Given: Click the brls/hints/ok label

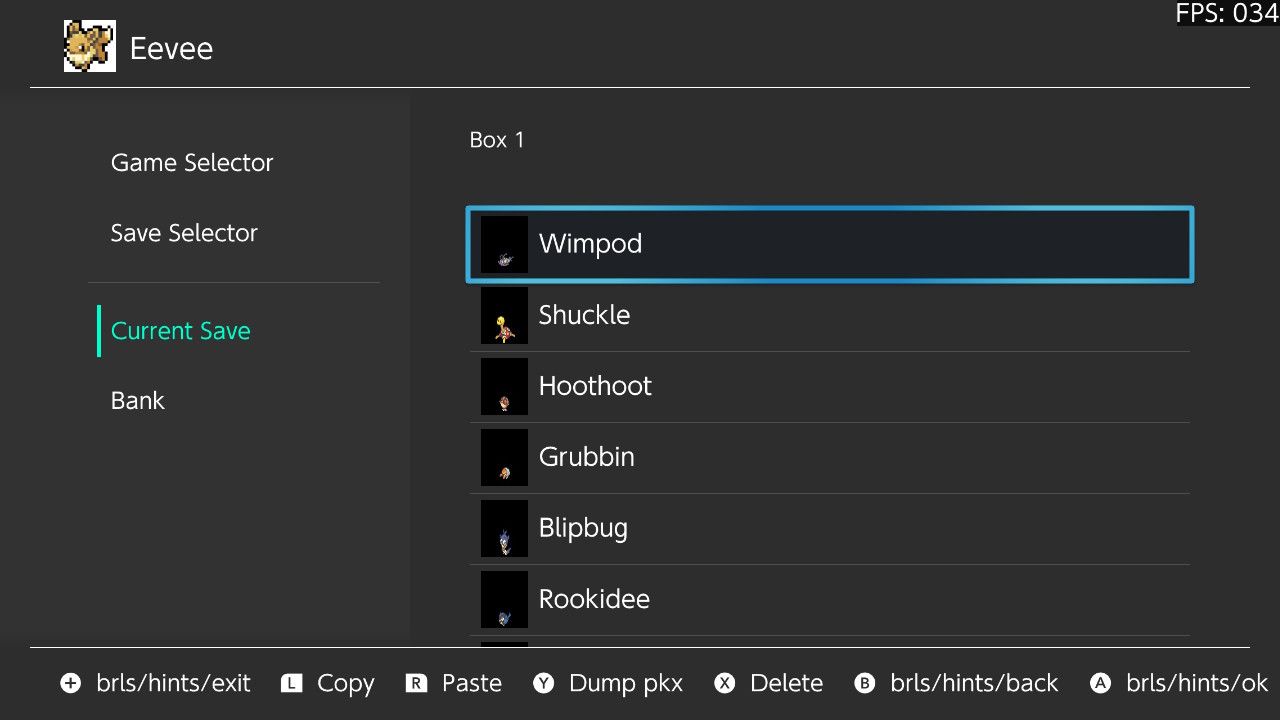Looking at the screenshot, I should 1197,683.
